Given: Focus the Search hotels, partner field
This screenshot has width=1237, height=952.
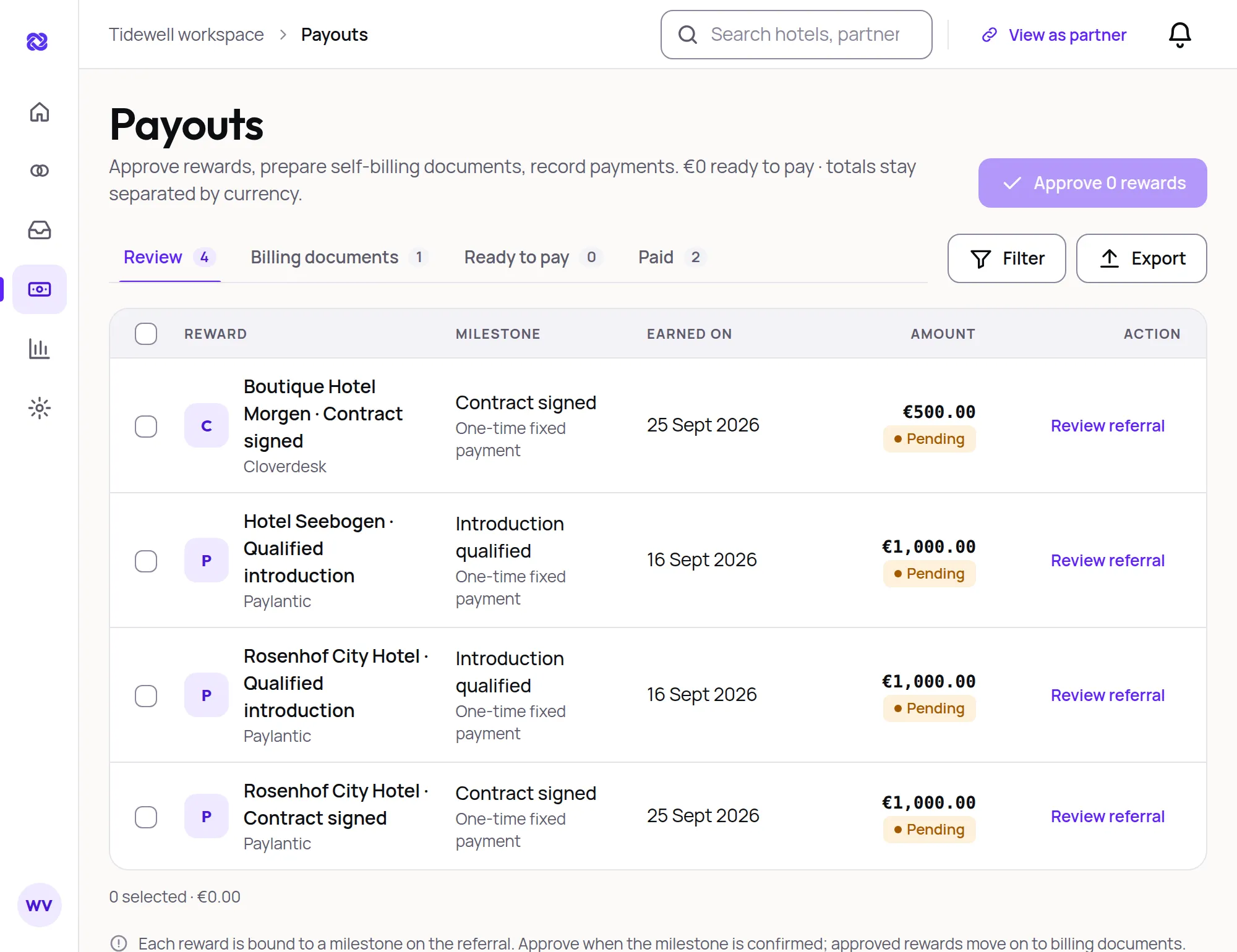Looking at the screenshot, I should 796,35.
